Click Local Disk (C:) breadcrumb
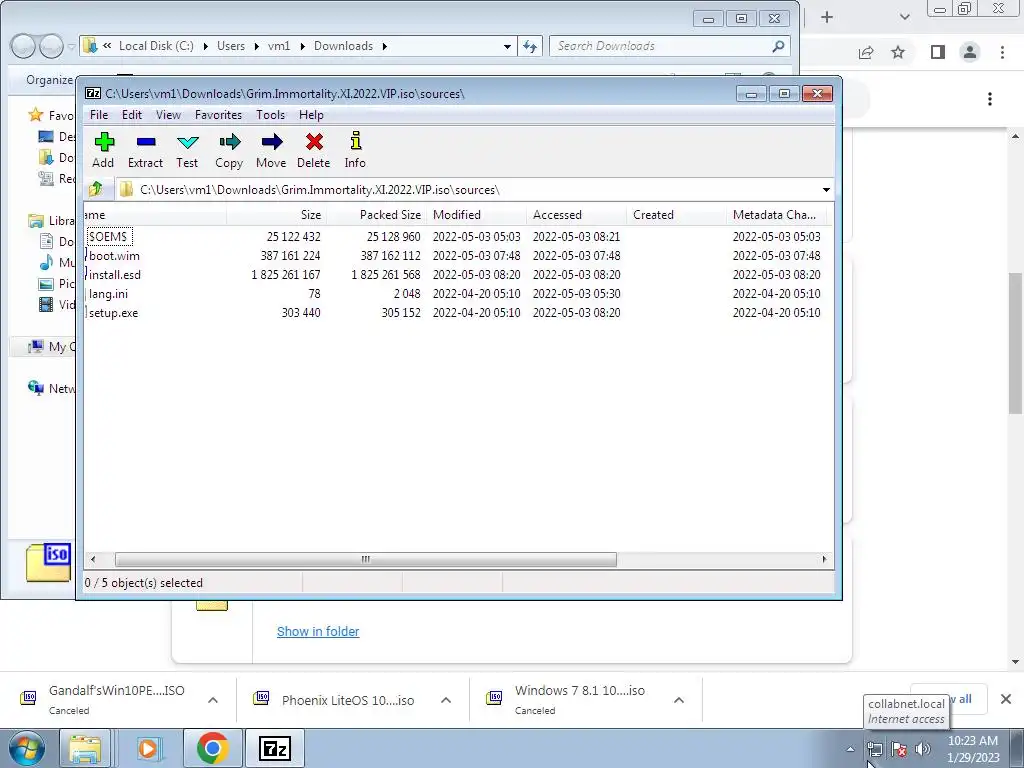The image size is (1024, 768). (x=156, y=46)
